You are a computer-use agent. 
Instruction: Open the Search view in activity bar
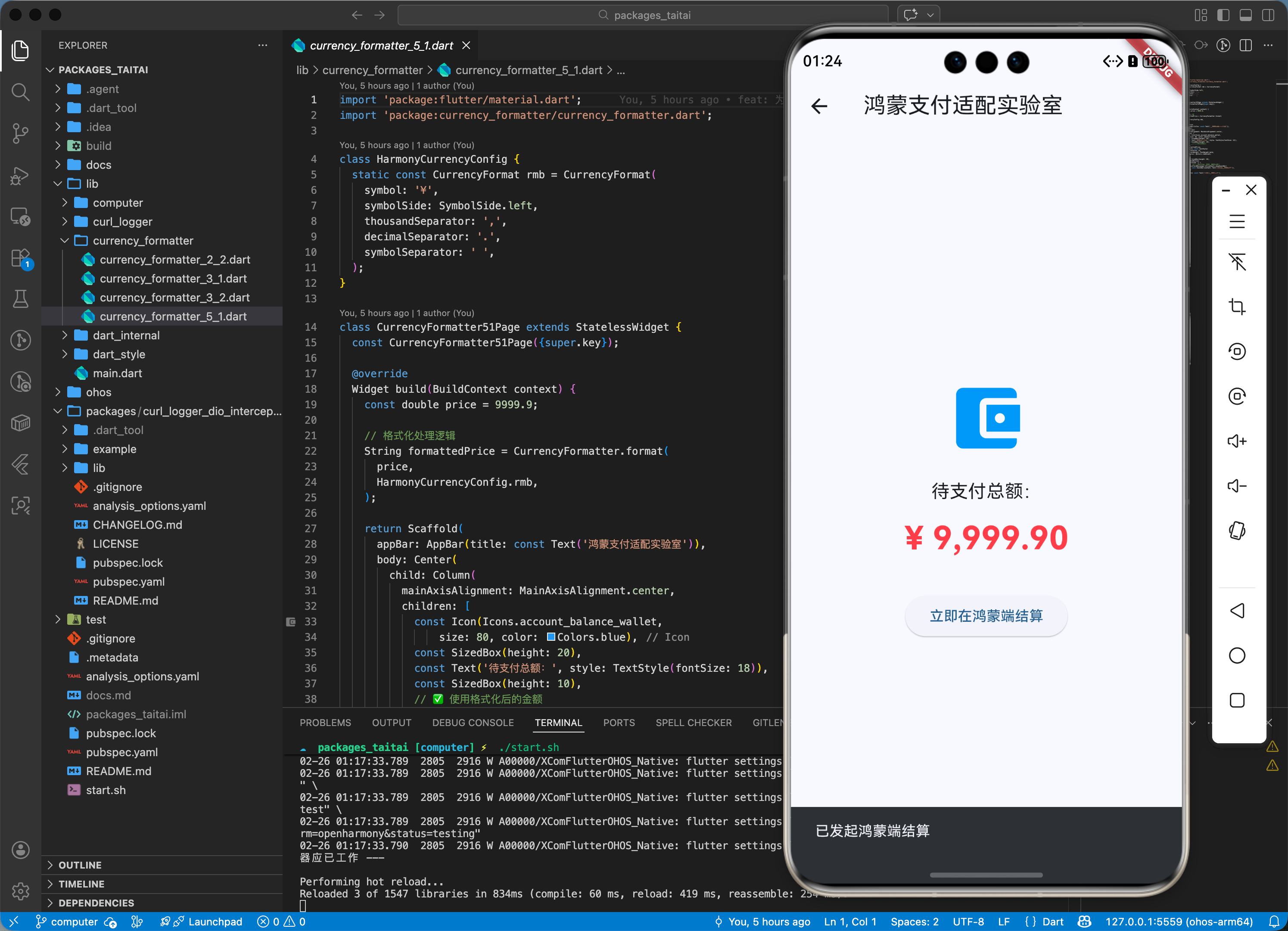20,91
